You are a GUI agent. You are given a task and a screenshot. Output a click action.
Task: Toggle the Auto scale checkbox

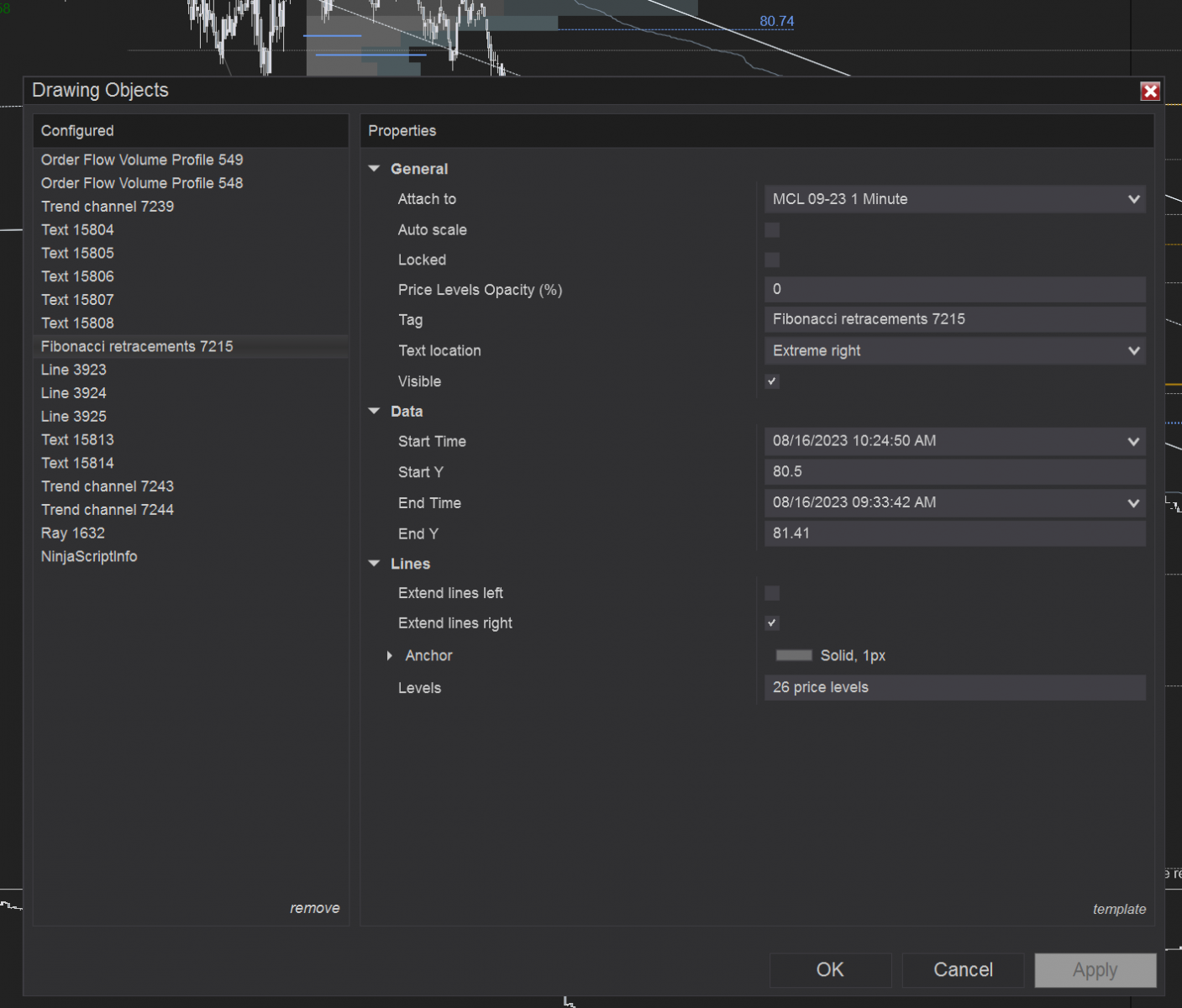point(772,230)
